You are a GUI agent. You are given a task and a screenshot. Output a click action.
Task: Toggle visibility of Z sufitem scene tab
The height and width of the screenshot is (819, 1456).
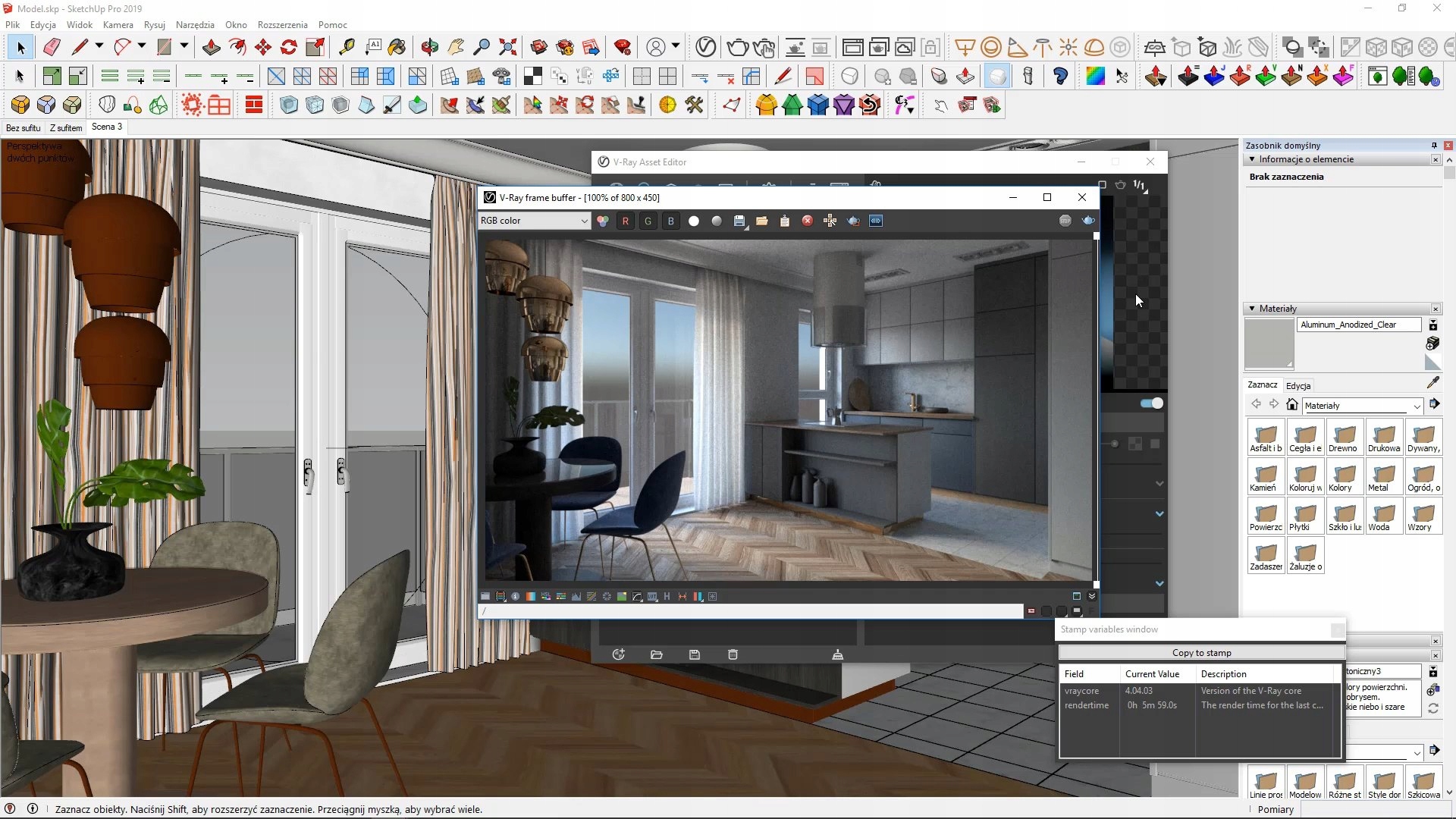[x=66, y=127]
